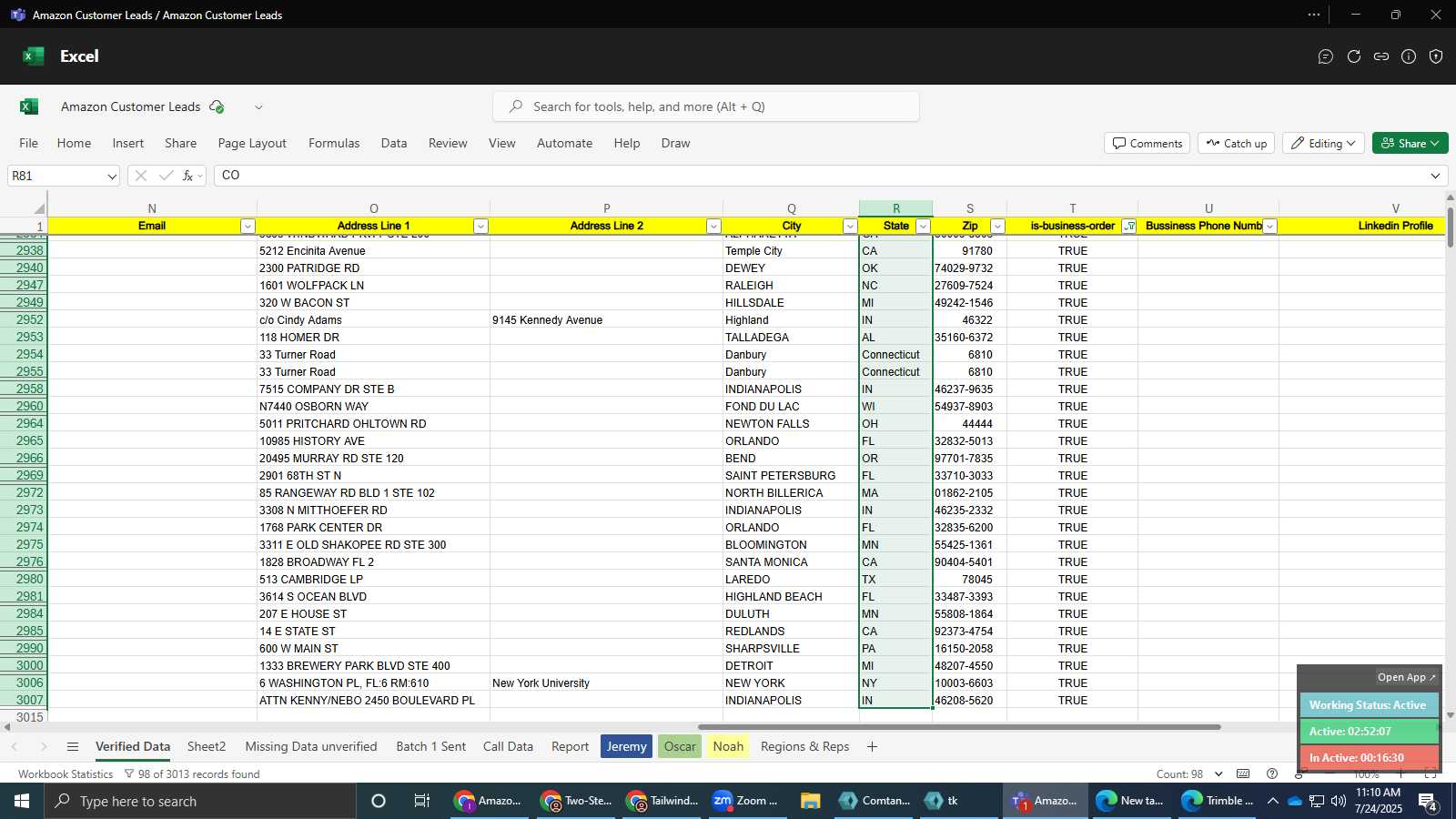Open the About tab info icon

[x=1409, y=56]
